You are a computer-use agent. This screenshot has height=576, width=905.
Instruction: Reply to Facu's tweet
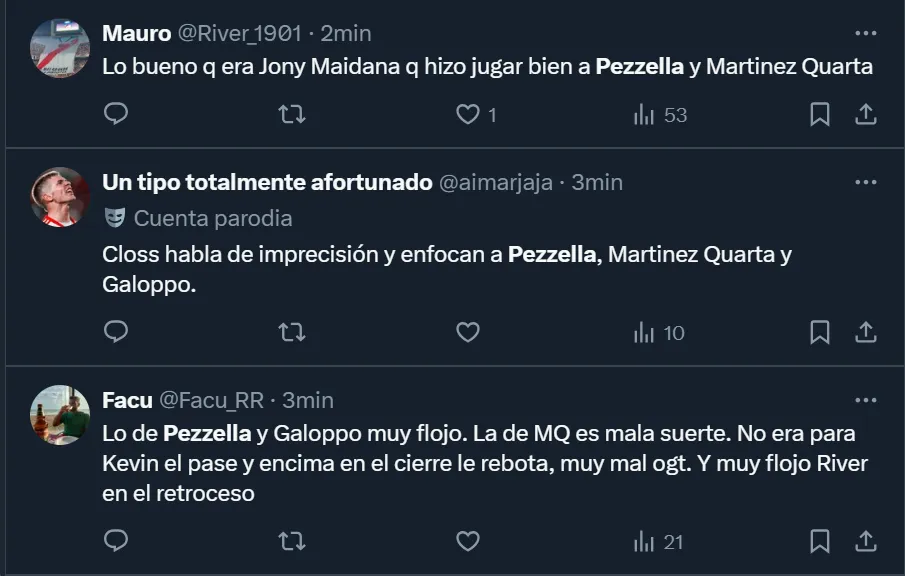(116, 542)
